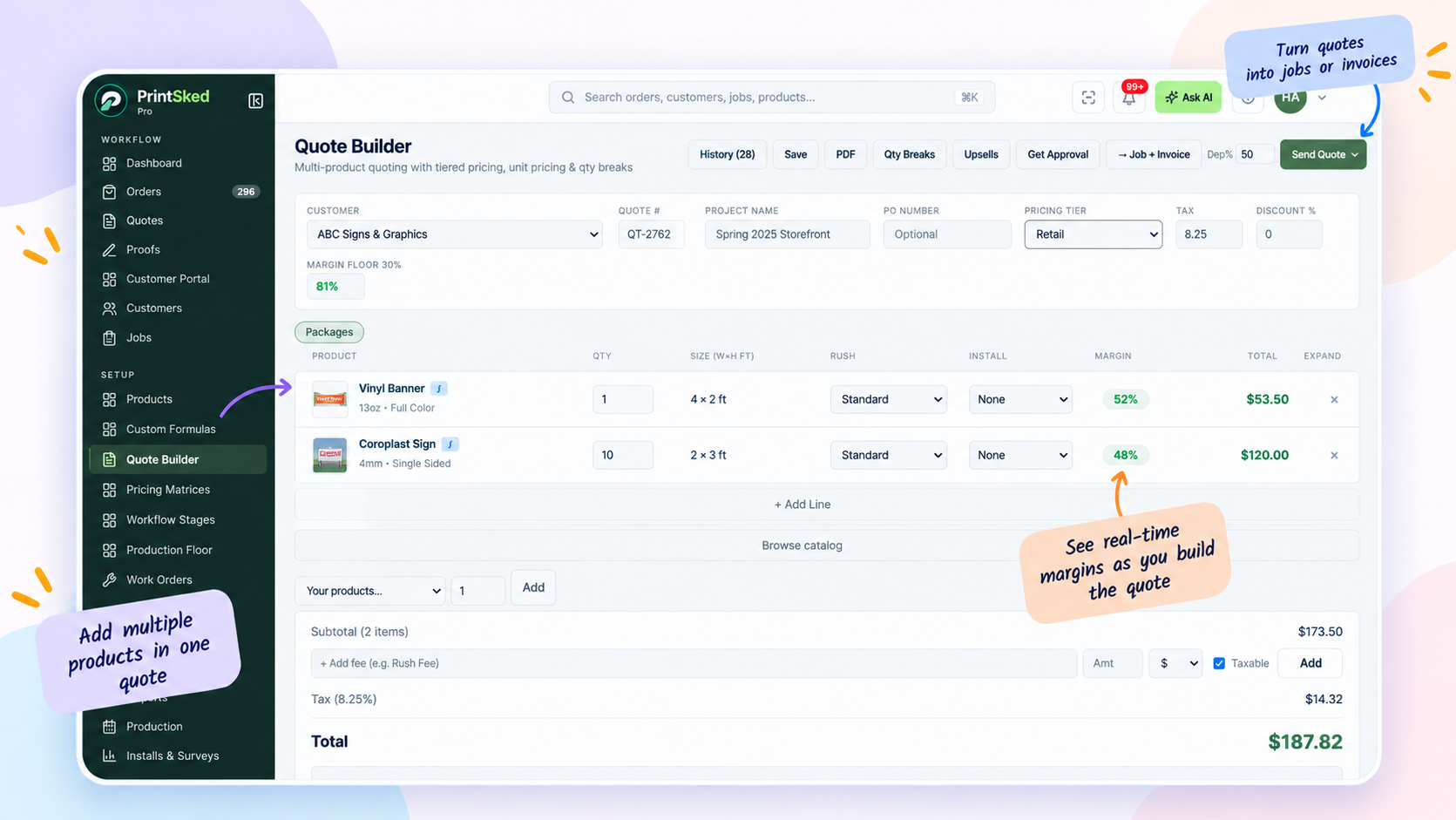Screen dimensions: 1456x820
Task: Click the Workflow Stages sidebar icon
Action: click(x=109, y=520)
